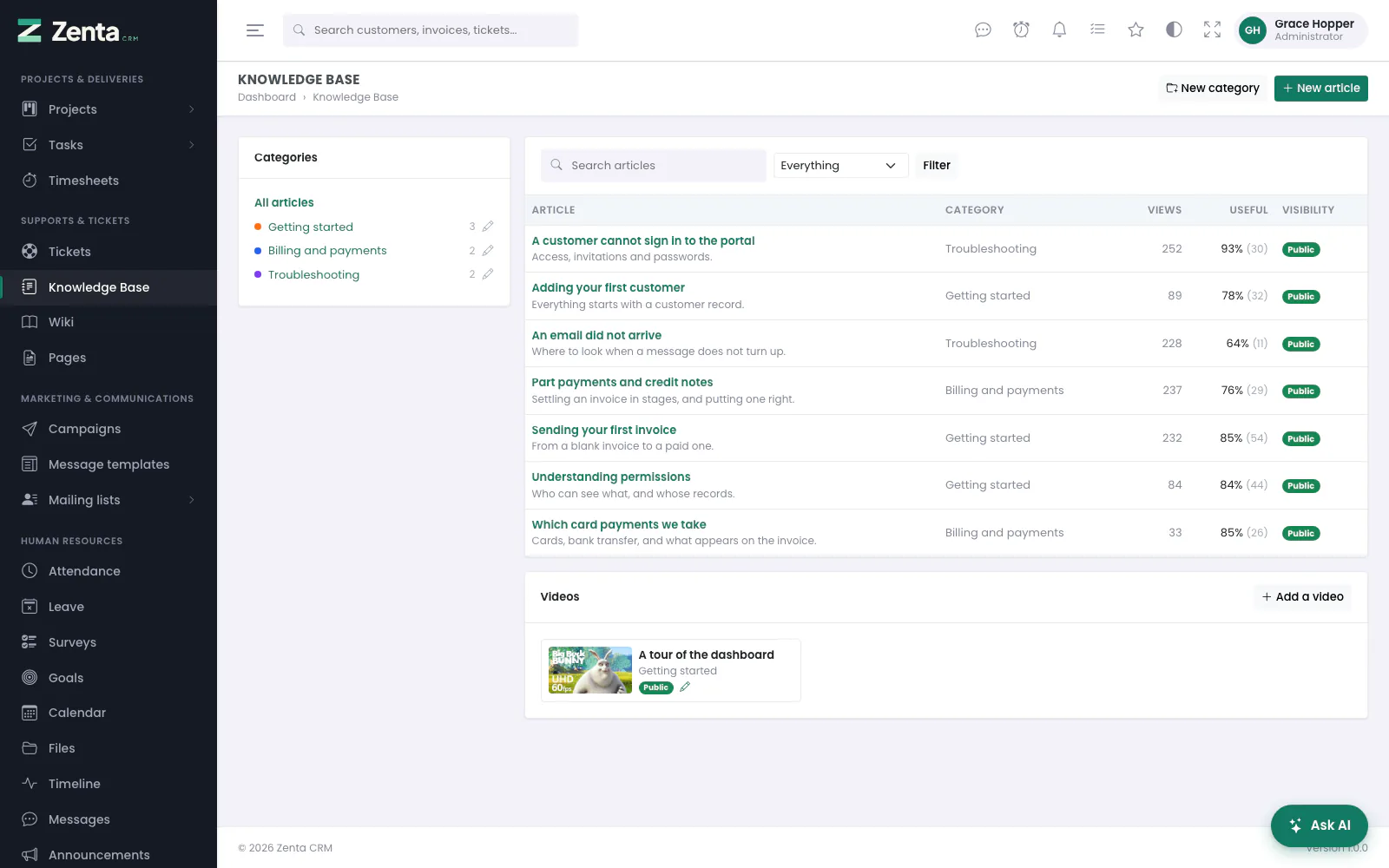This screenshot has height=868, width=1389.
Task: Toggle the sidebar hamburger menu
Action: point(254,30)
